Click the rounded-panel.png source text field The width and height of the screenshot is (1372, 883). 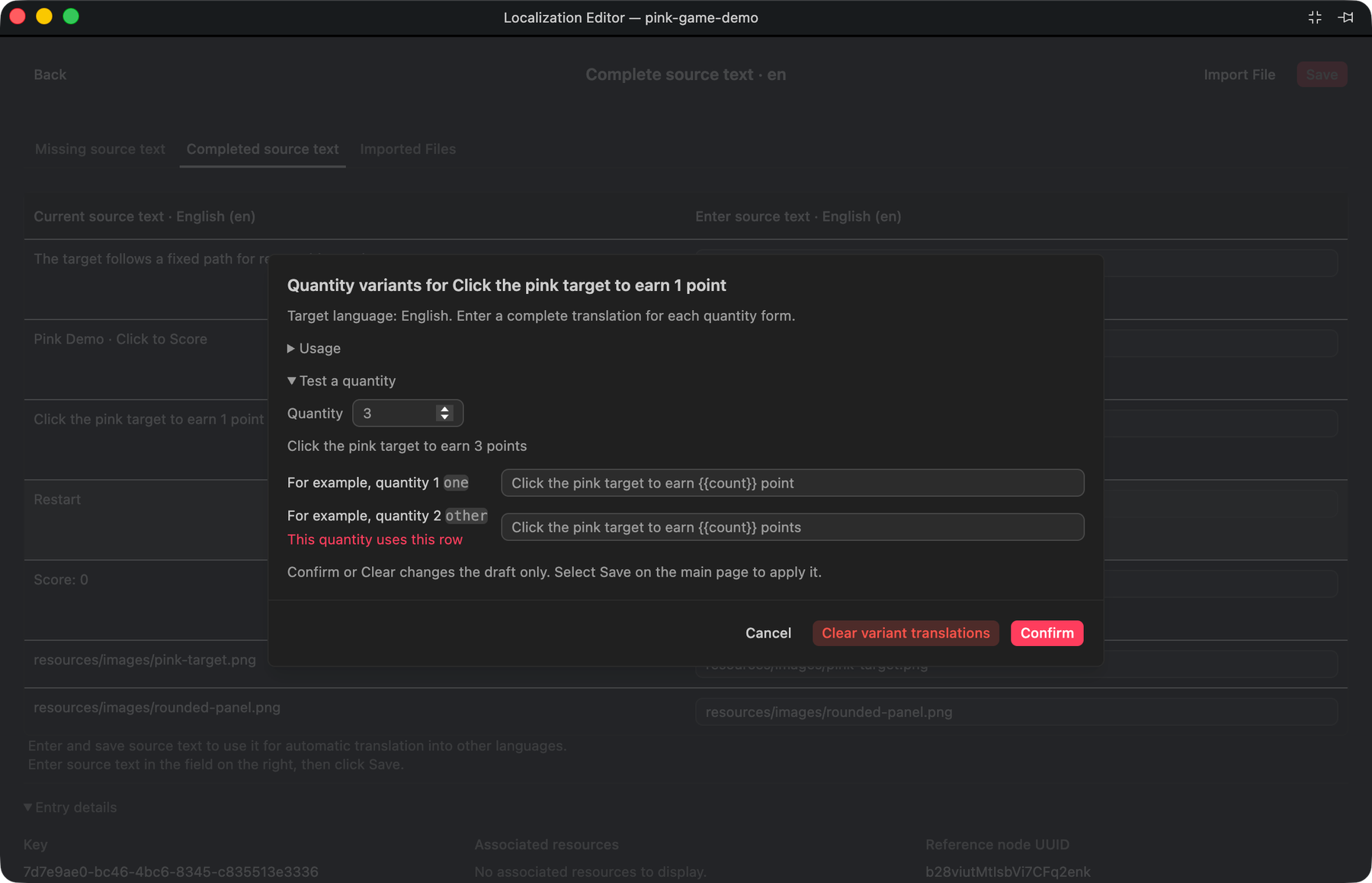[x=1017, y=712]
